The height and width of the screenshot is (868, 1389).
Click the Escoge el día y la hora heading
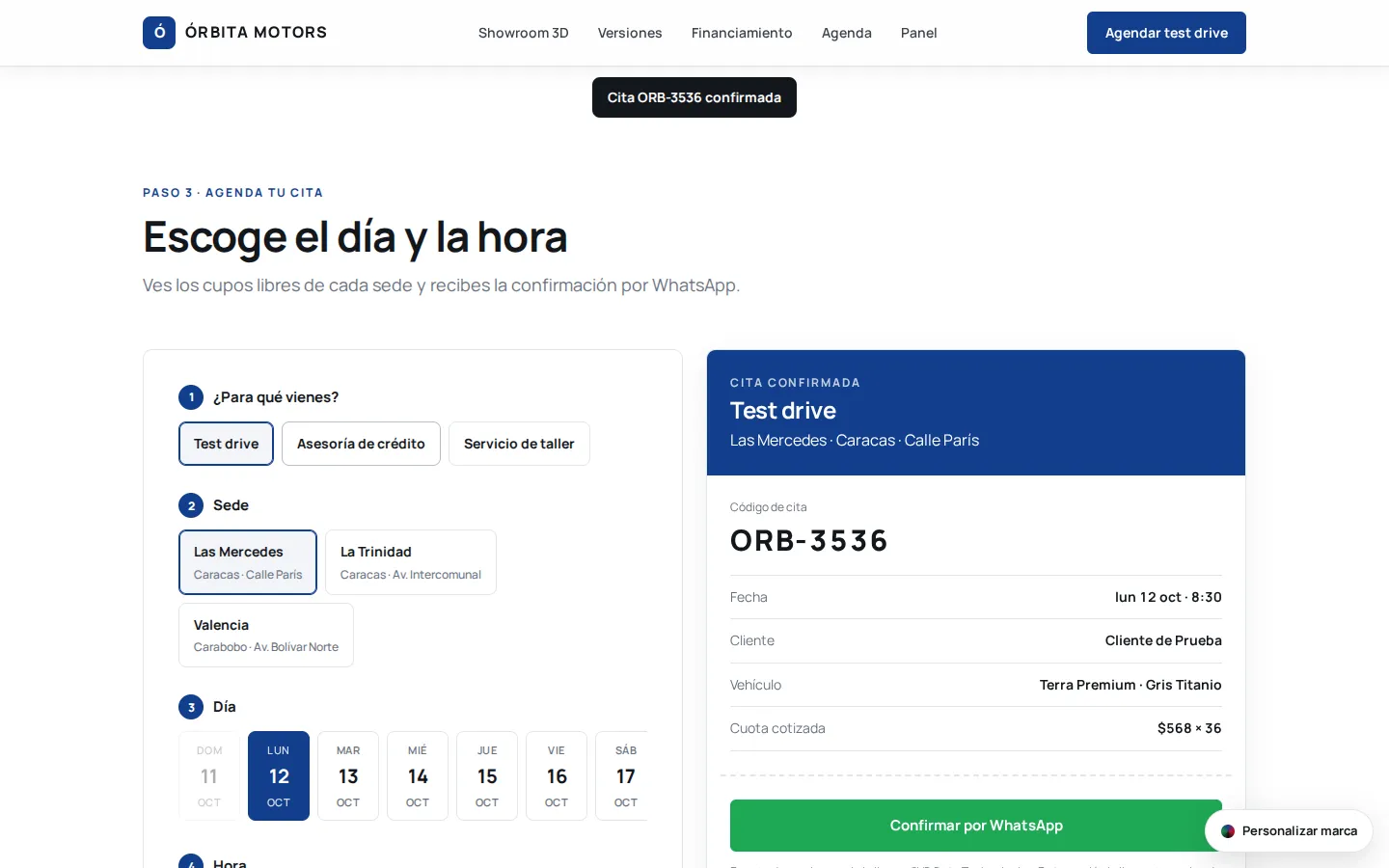coord(355,237)
